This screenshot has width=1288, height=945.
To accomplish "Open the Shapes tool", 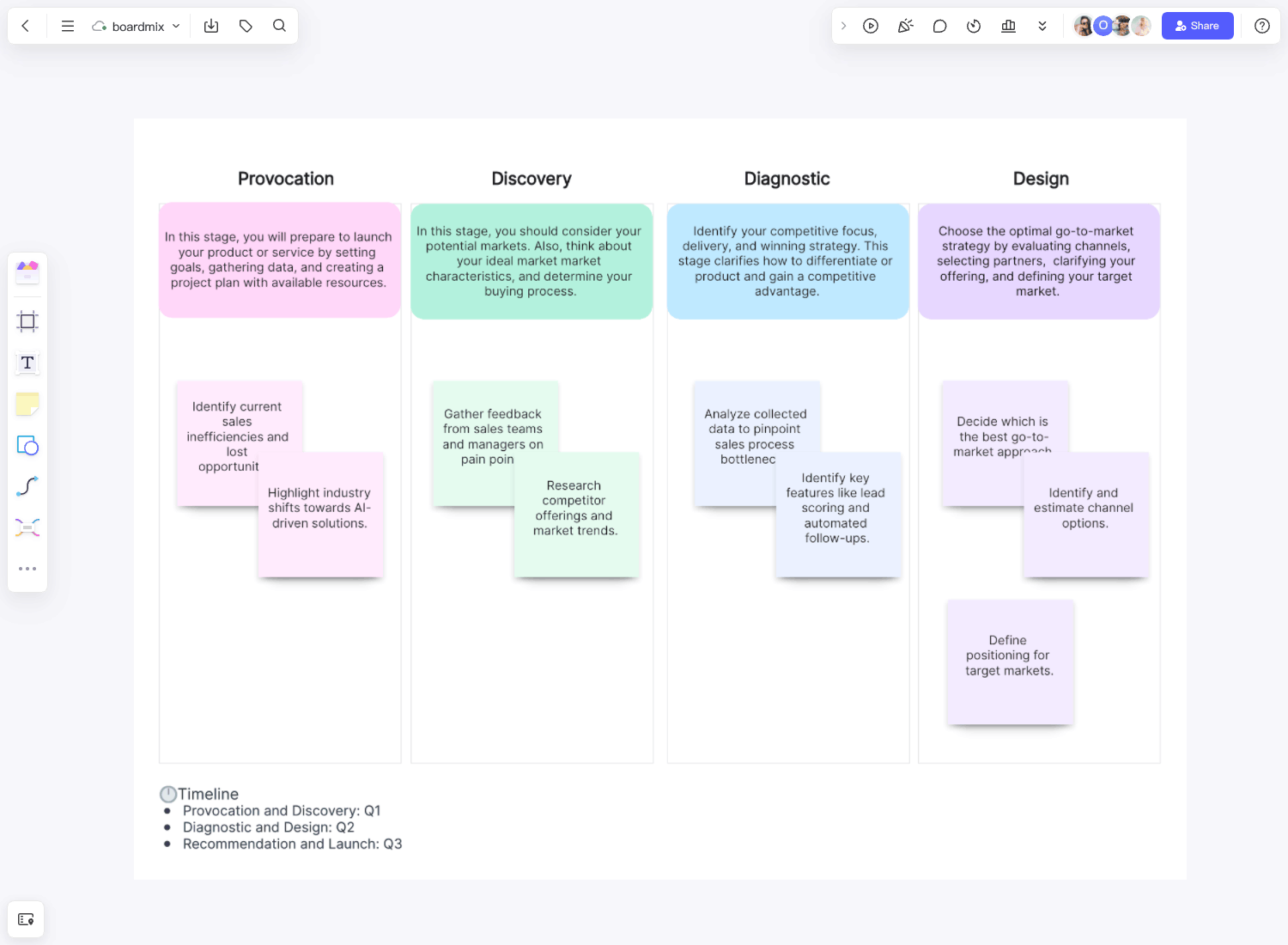I will (x=27, y=445).
